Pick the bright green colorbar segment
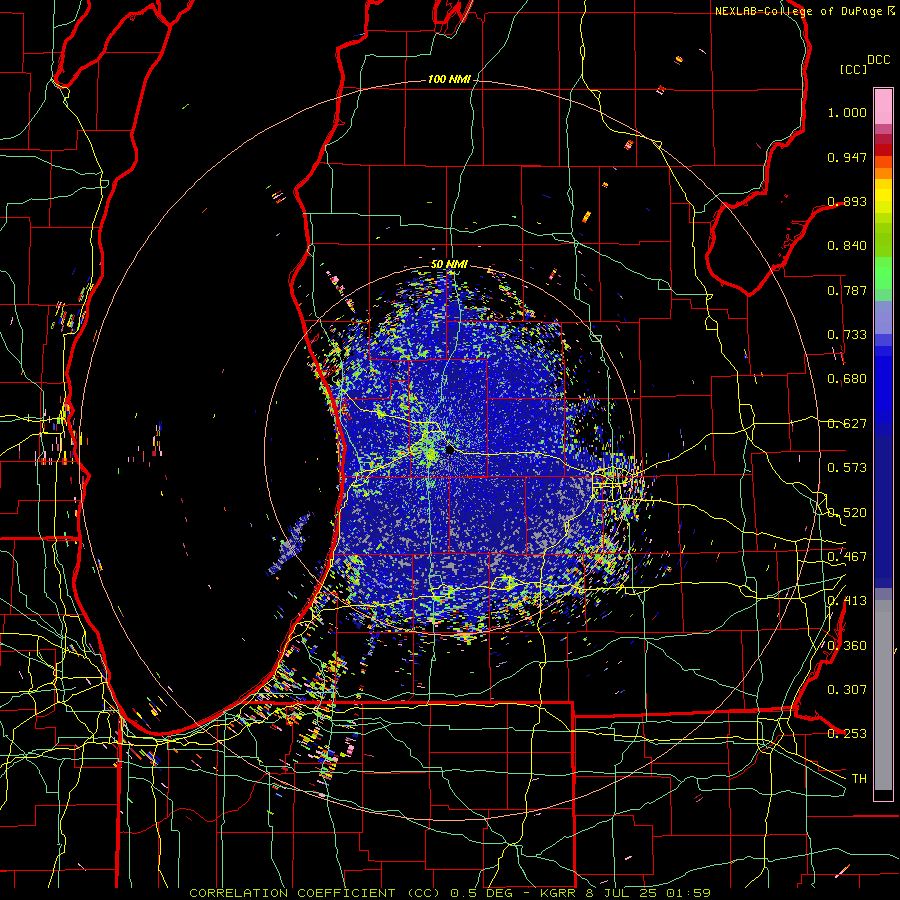900x900 pixels. point(883,273)
